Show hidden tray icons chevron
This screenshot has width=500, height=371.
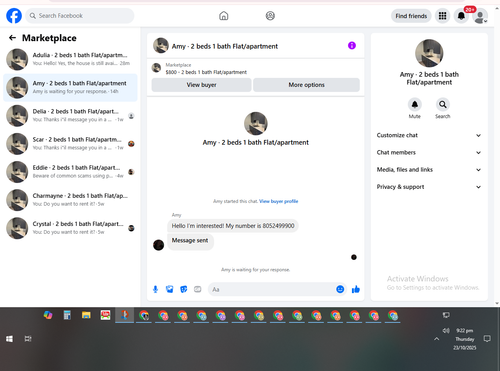(436, 339)
